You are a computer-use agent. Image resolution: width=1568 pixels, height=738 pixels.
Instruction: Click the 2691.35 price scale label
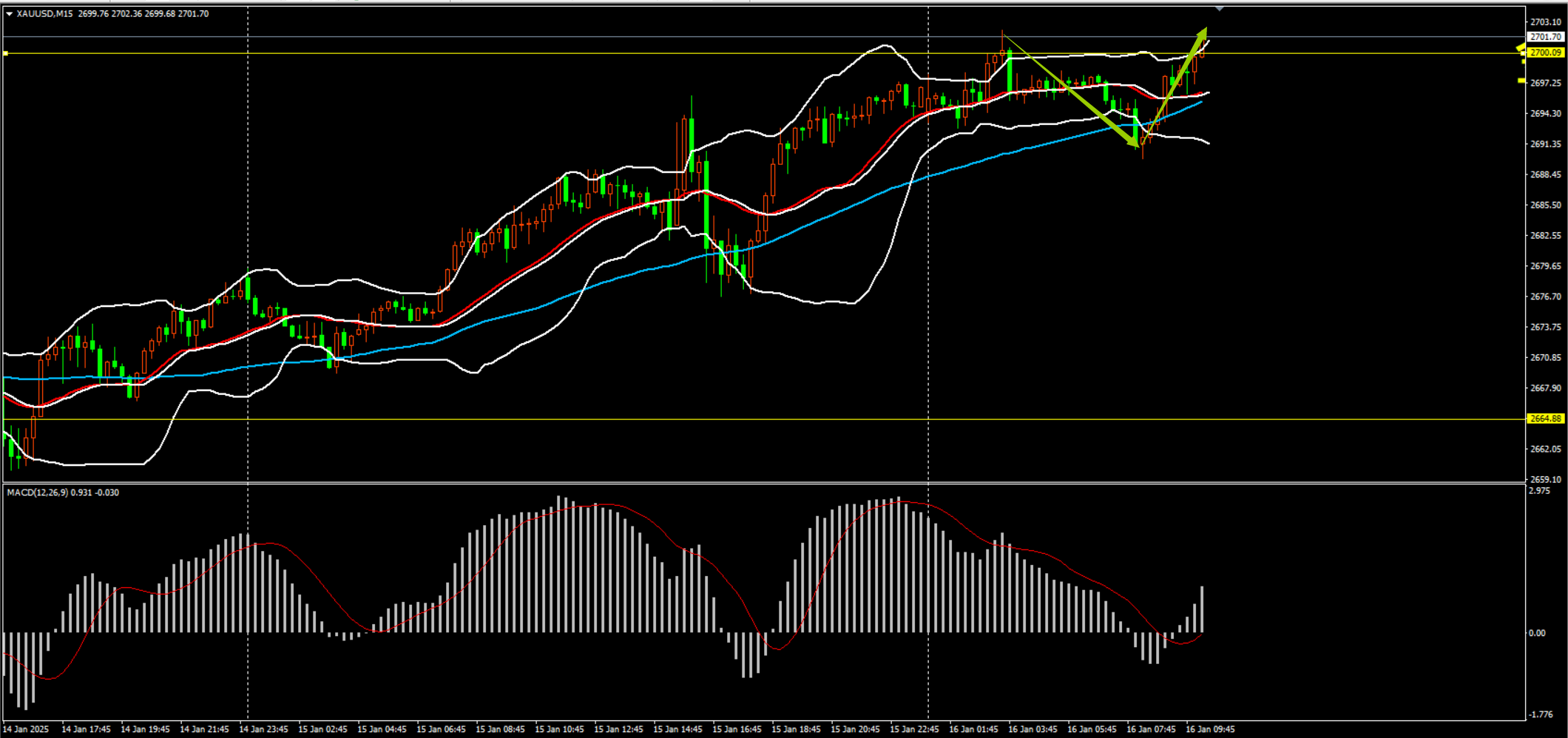pos(1546,144)
